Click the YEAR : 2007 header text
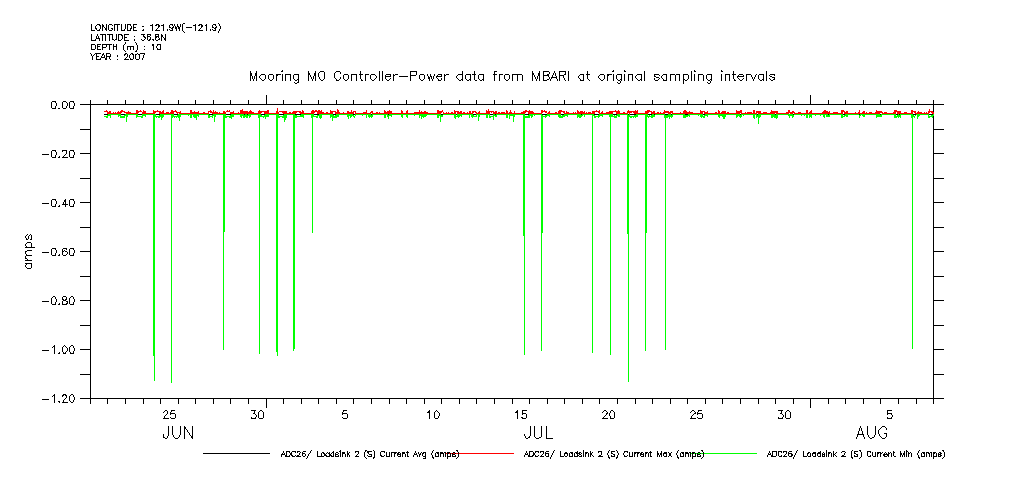This screenshot has width=1009, height=504. 117,56
